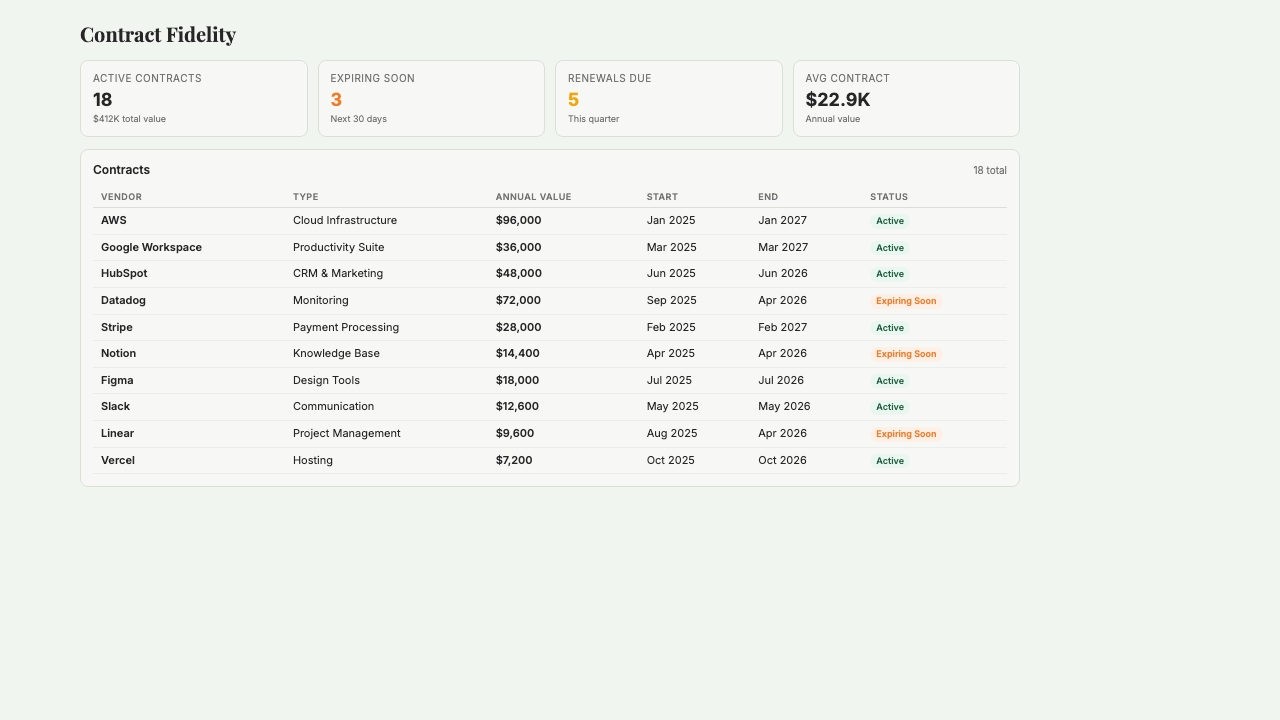
Task: Select the Active badge on the Stripe row
Action: click(x=890, y=327)
